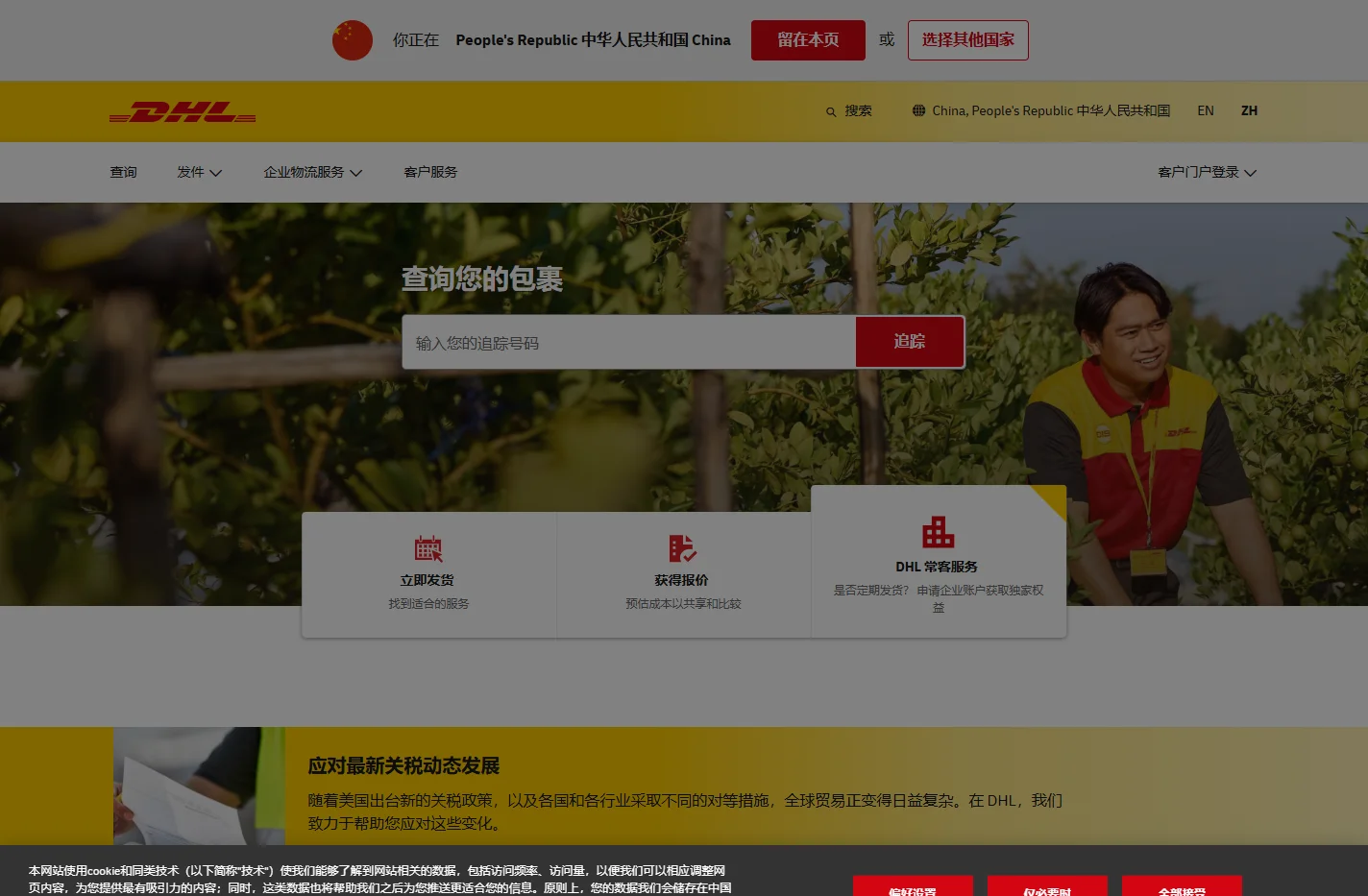The image size is (1368, 896).
Task: Open 客户服务 menu item
Action: [x=430, y=172]
